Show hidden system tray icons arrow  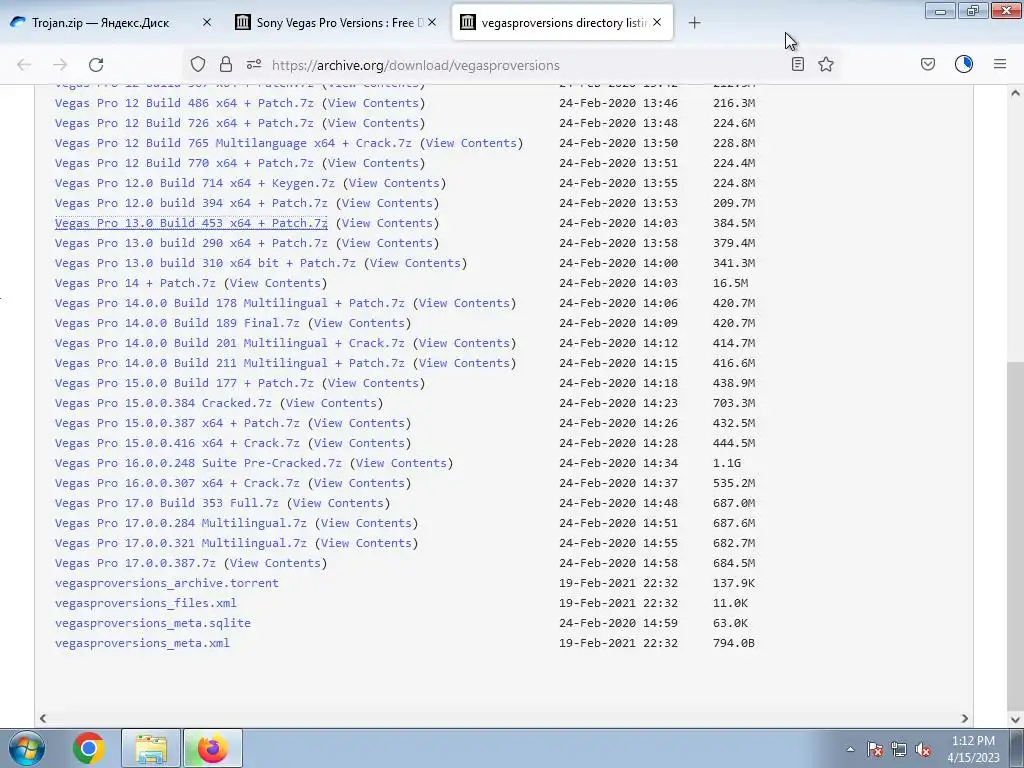[x=850, y=749]
